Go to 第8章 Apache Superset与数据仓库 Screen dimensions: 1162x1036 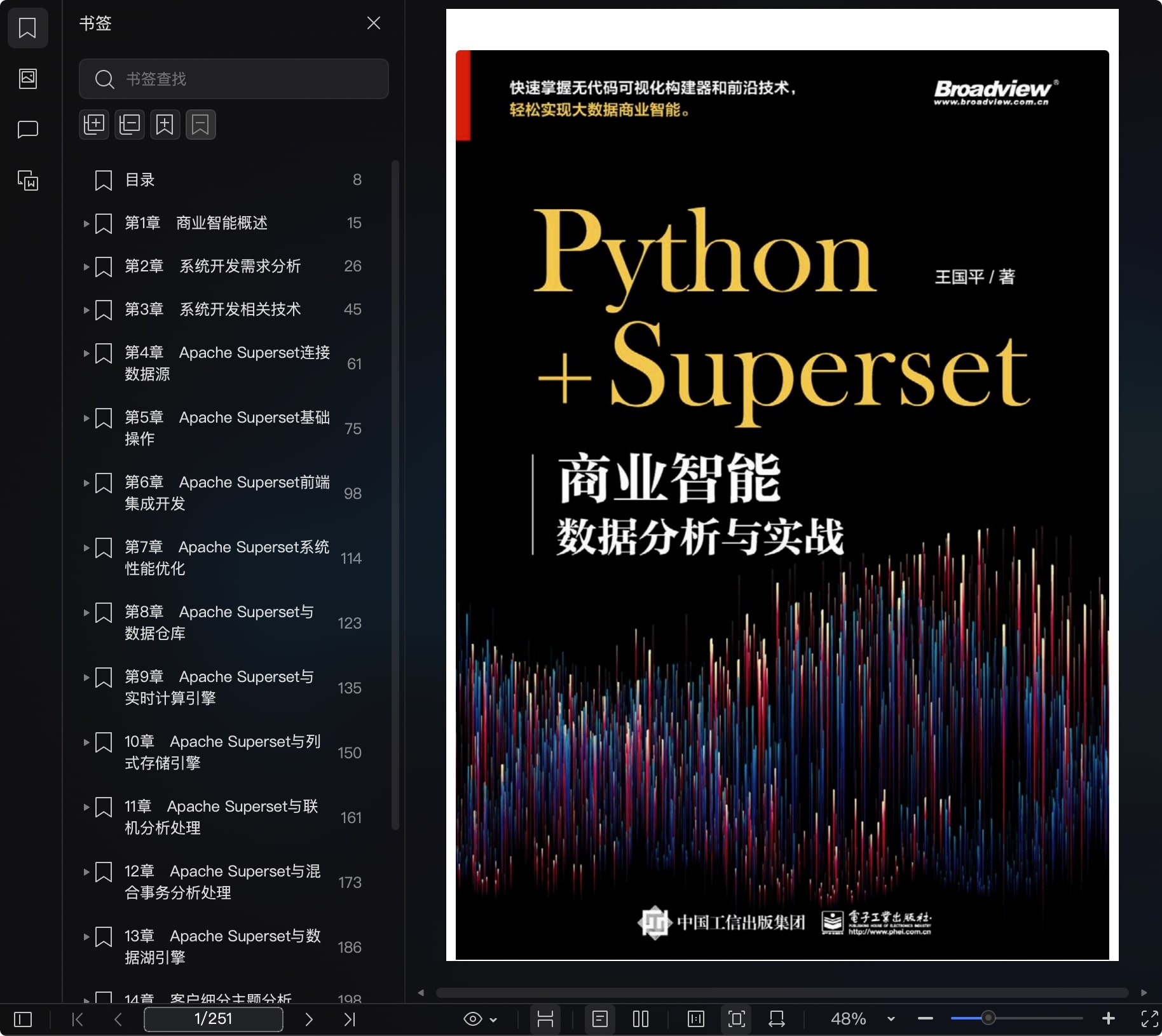219,622
